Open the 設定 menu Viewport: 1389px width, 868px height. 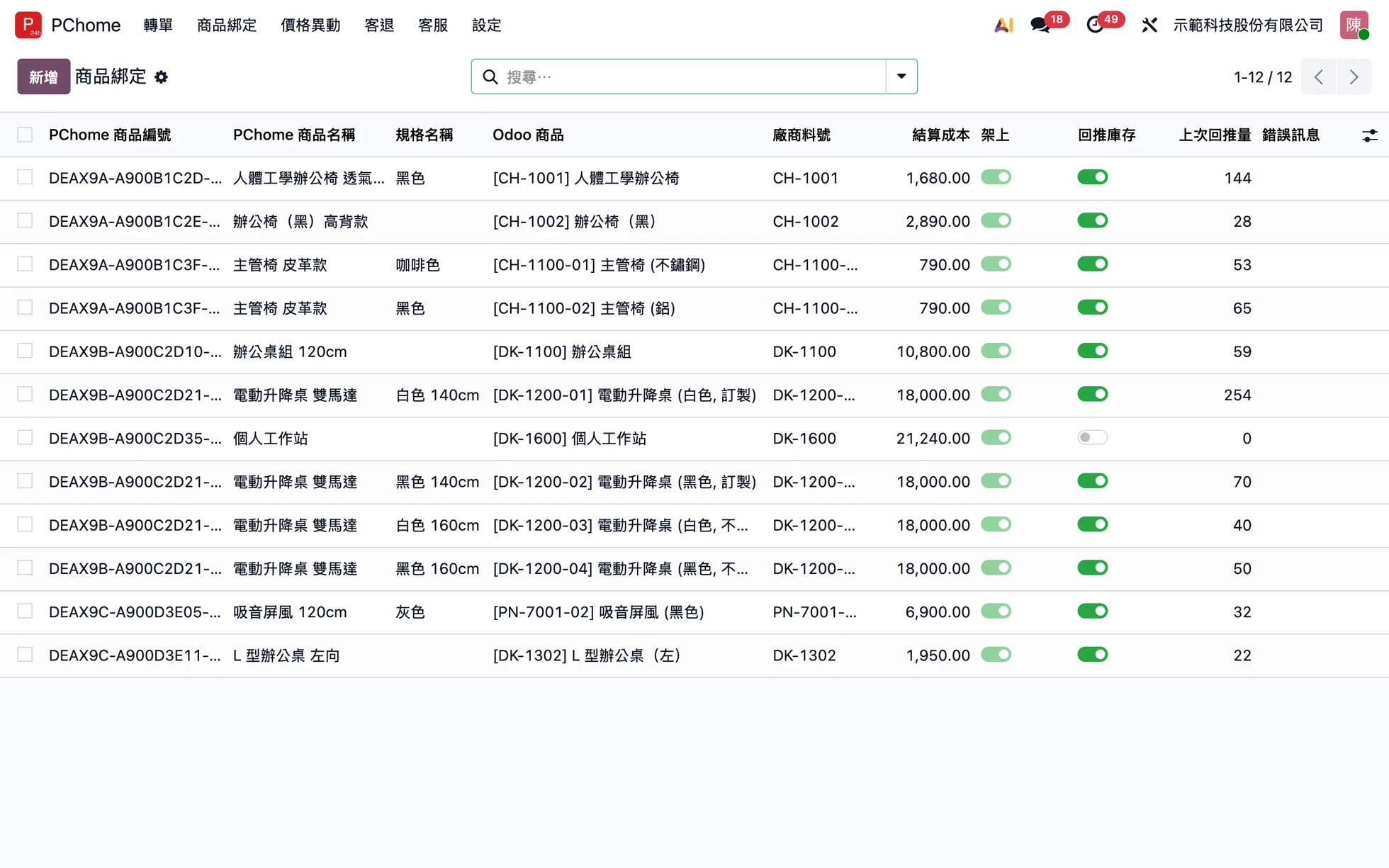(487, 25)
